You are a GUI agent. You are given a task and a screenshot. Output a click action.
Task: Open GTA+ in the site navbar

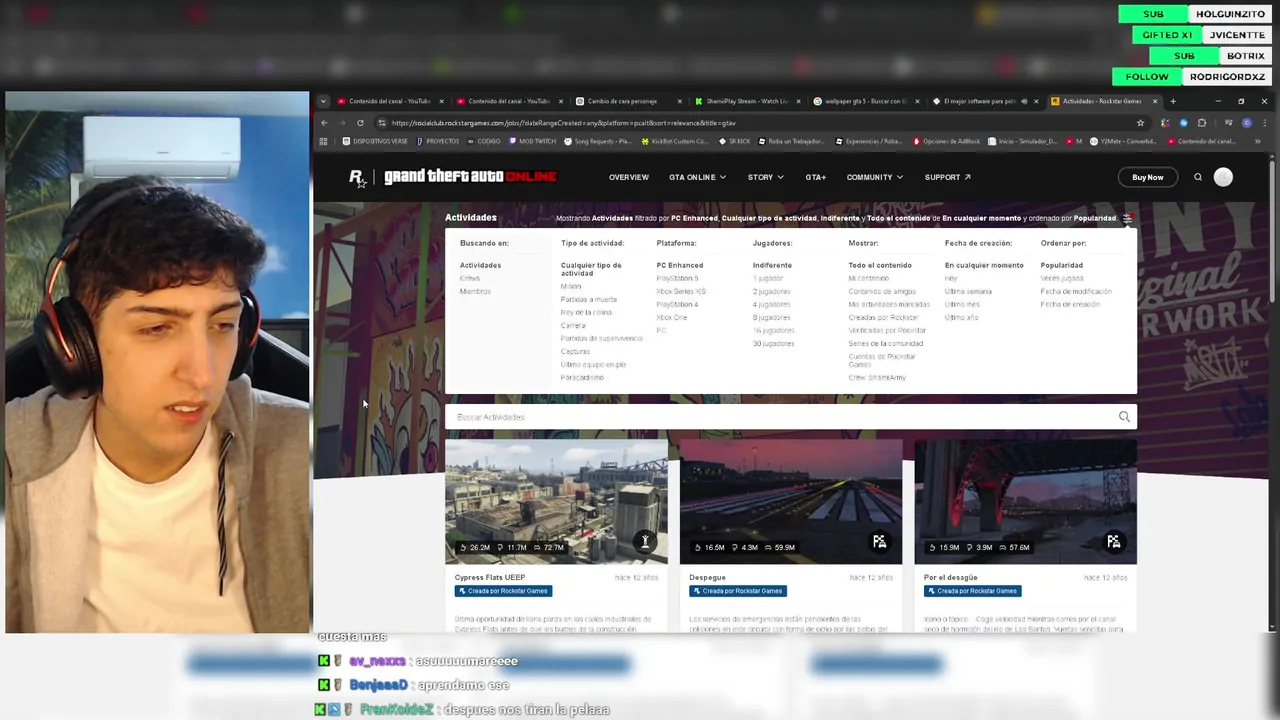pos(815,177)
